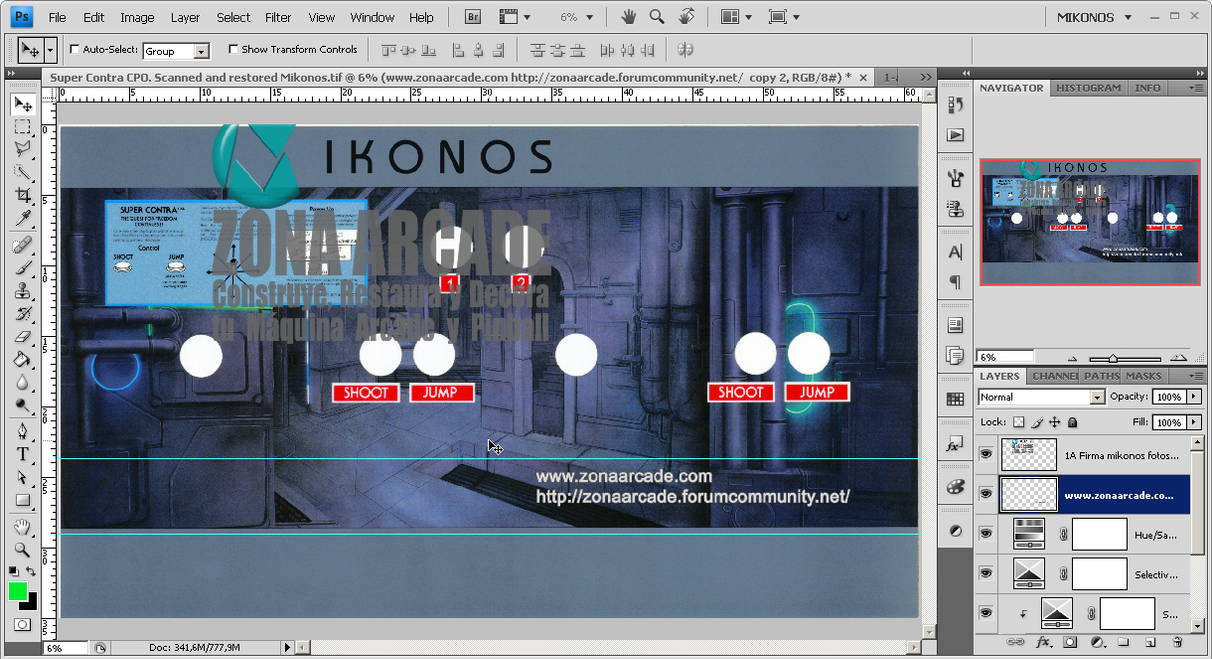
Task: Hide the Selective Color adjustment layer
Action: [x=986, y=574]
